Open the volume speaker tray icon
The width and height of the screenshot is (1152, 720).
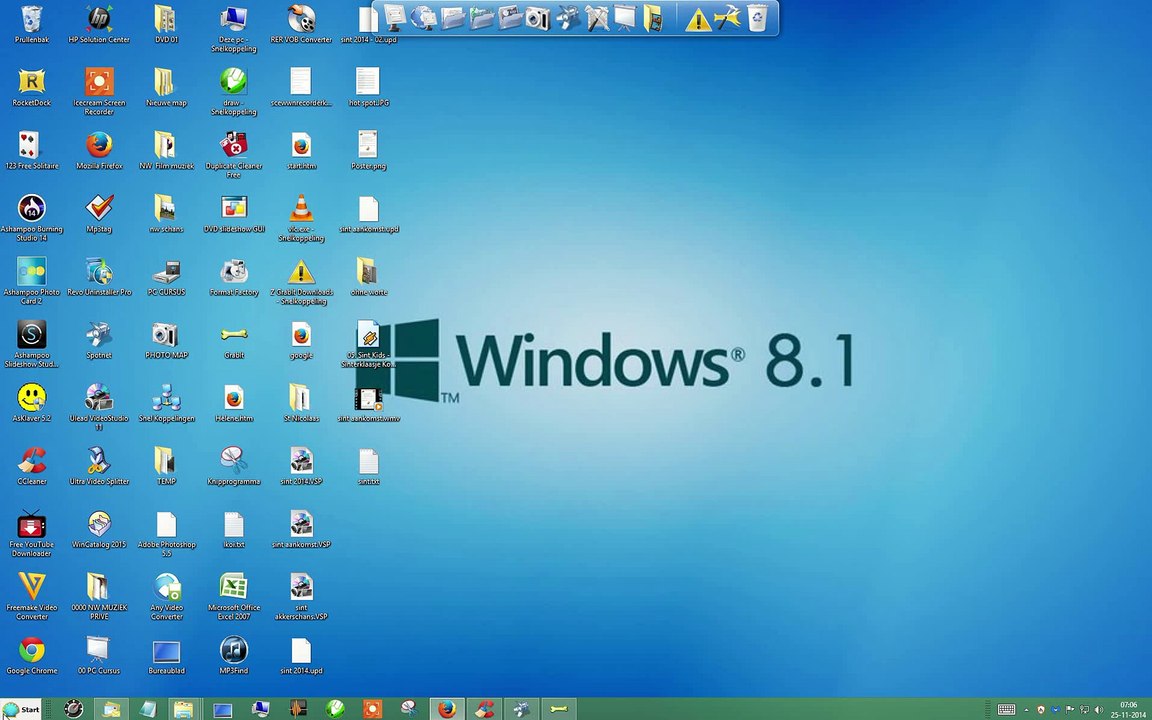(x=1098, y=710)
